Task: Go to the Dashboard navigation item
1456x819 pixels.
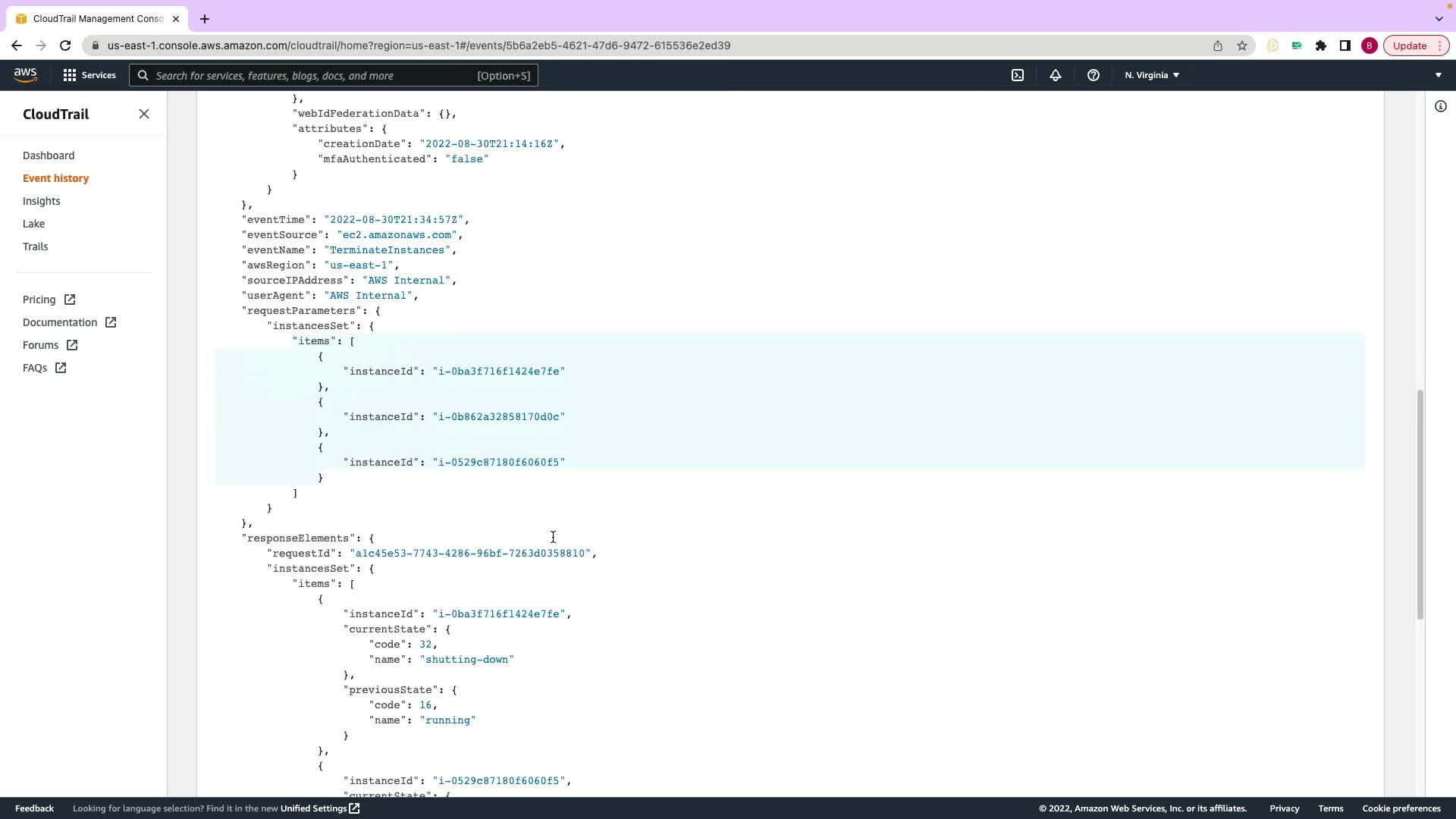Action: 49,155
